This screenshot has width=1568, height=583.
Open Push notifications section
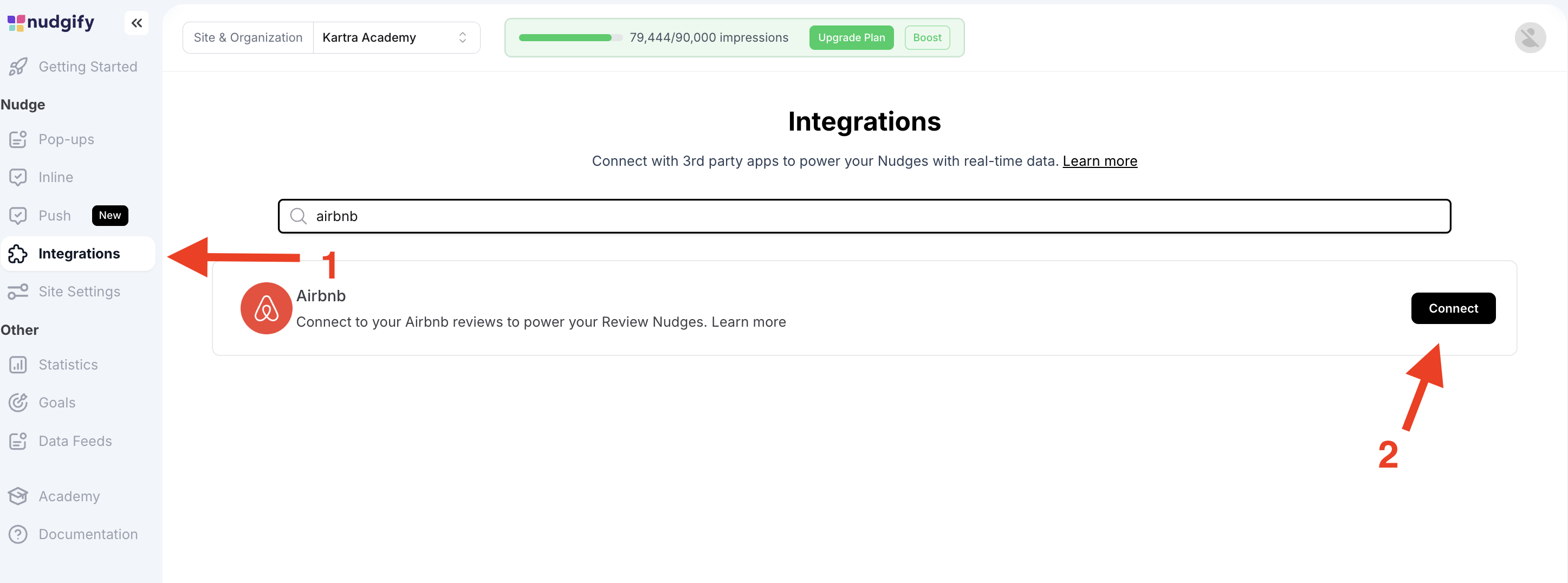pos(55,216)
